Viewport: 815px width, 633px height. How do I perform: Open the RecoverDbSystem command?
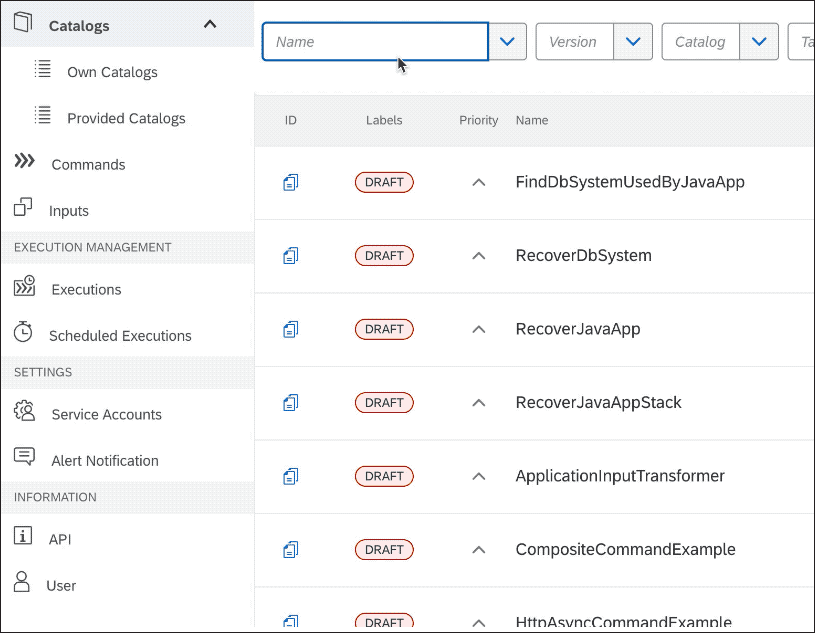click(x=583, y=256)
